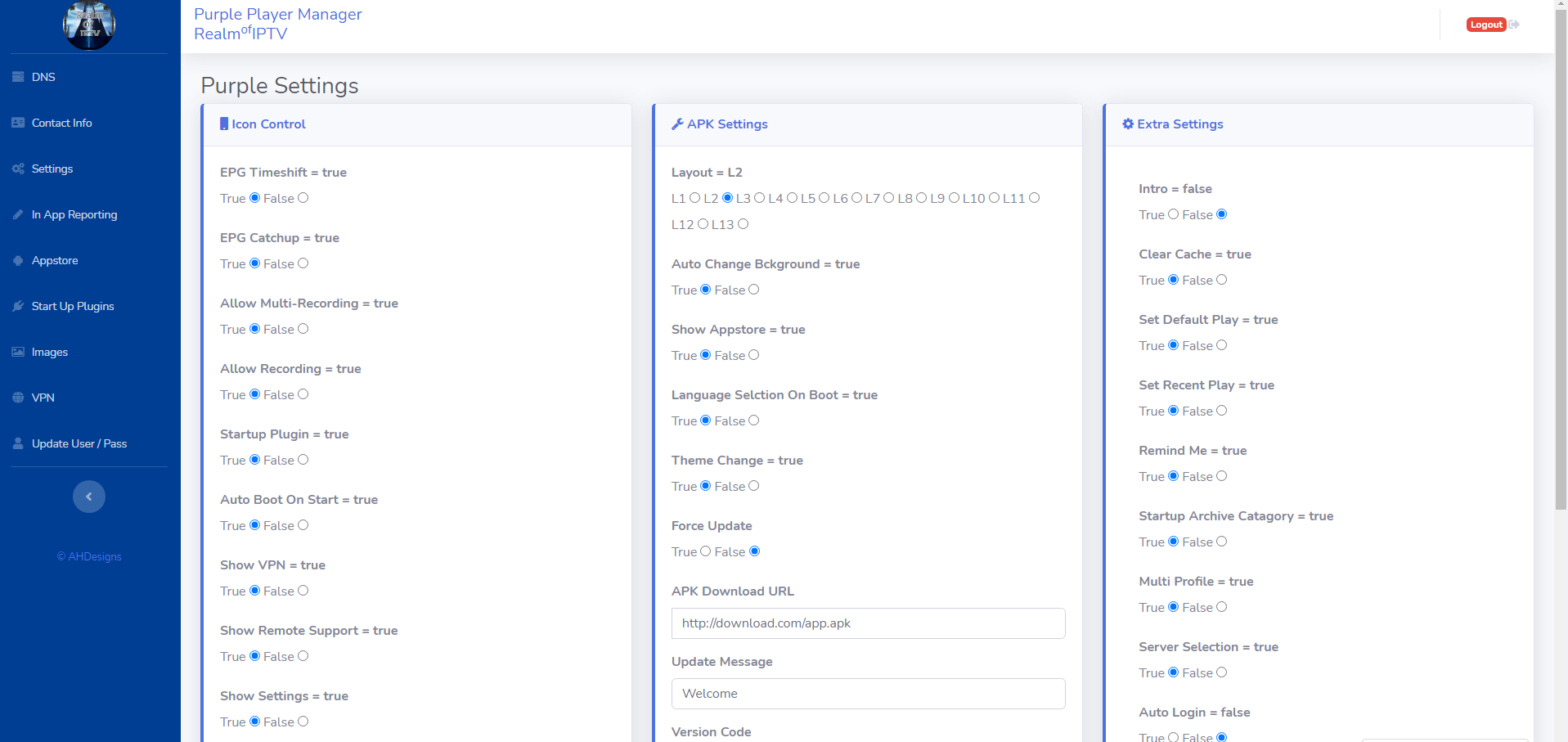The width and height of the screenshot is (1568, 742).
Task: Set Clear Cache to False
Action: click(1222, 280)
